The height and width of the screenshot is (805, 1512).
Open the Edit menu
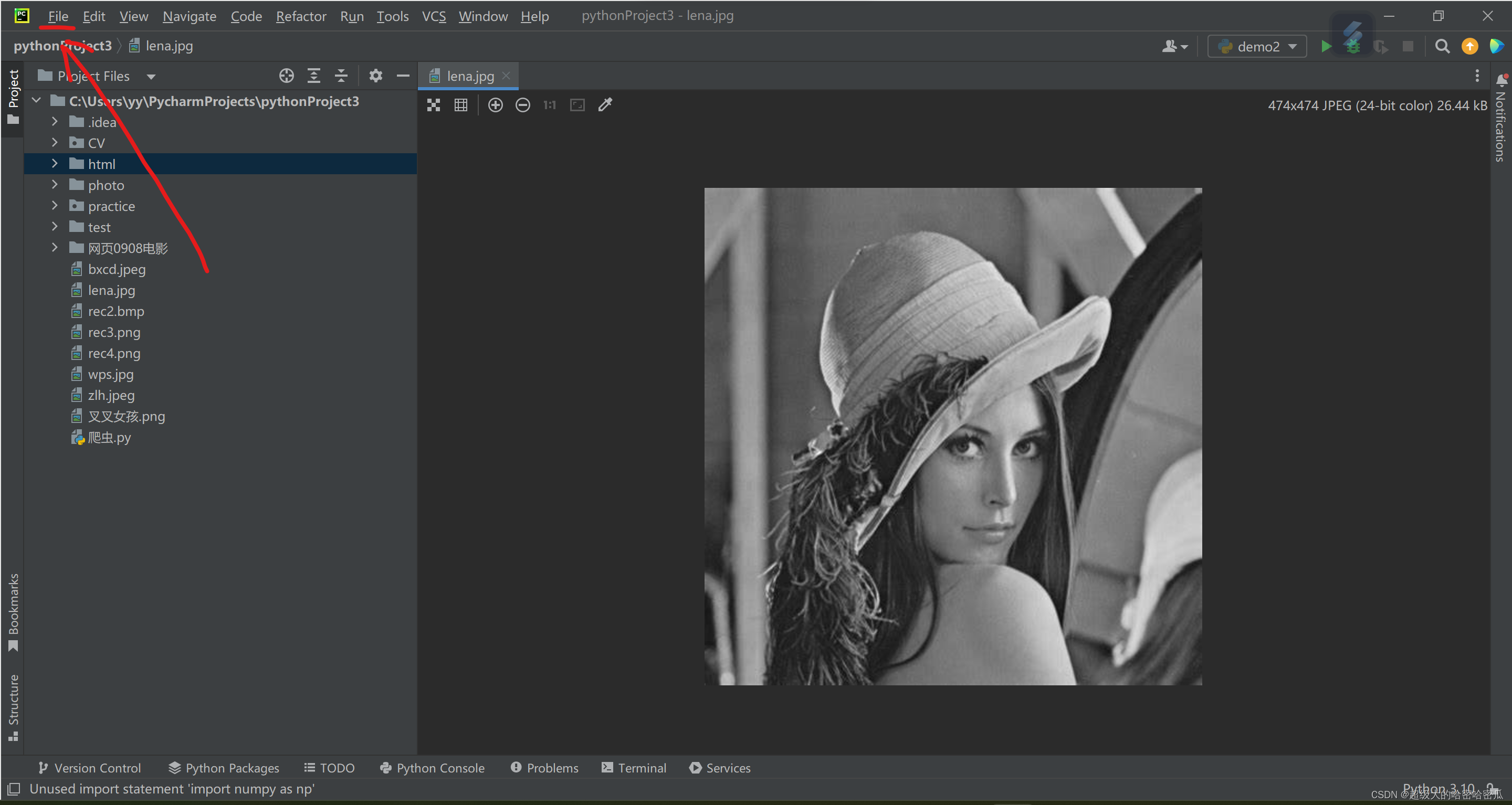(94, 16)
